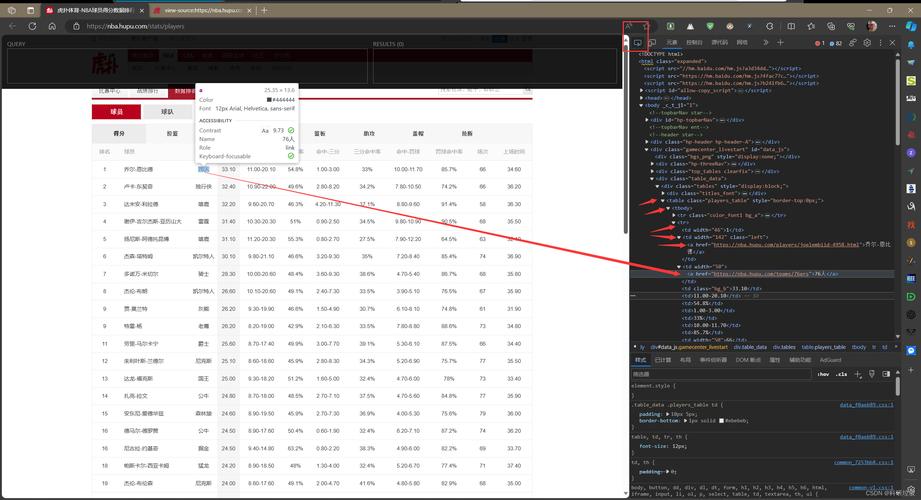The image size is (921, 500).
Task: Open the 投篮 shooting stats tab
Action: click(172, 133)
